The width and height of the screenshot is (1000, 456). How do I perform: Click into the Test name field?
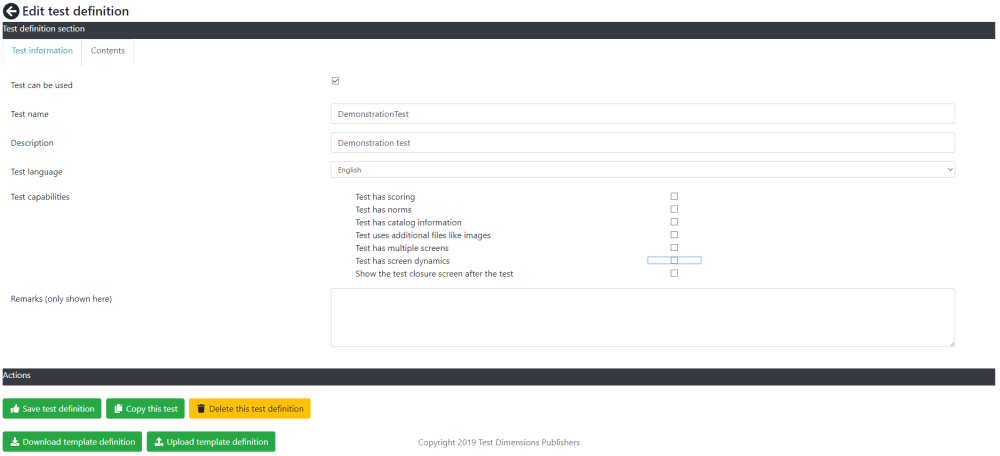click(x=643, y=114)
